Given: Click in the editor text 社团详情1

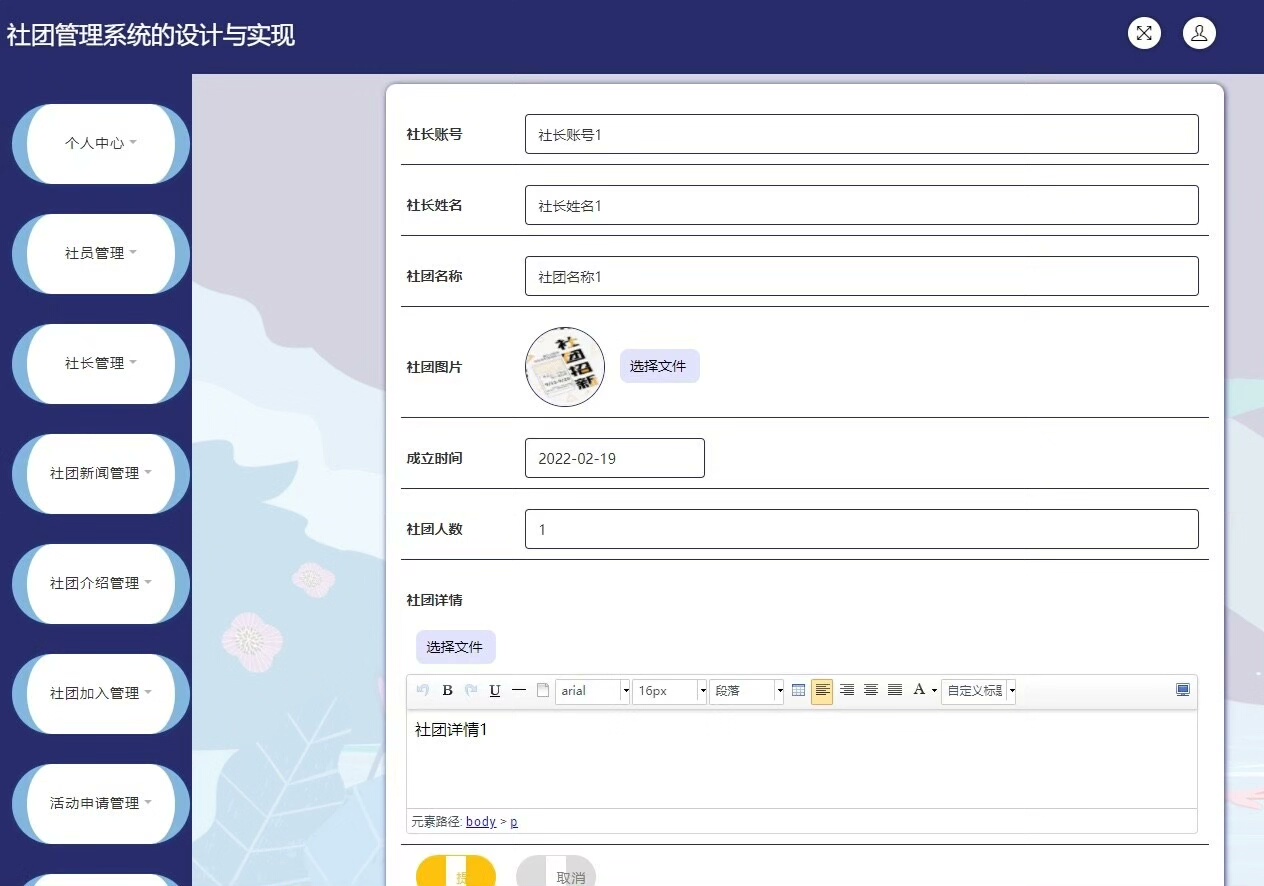Looking at the screenshot, I should (x=451, y=730).
